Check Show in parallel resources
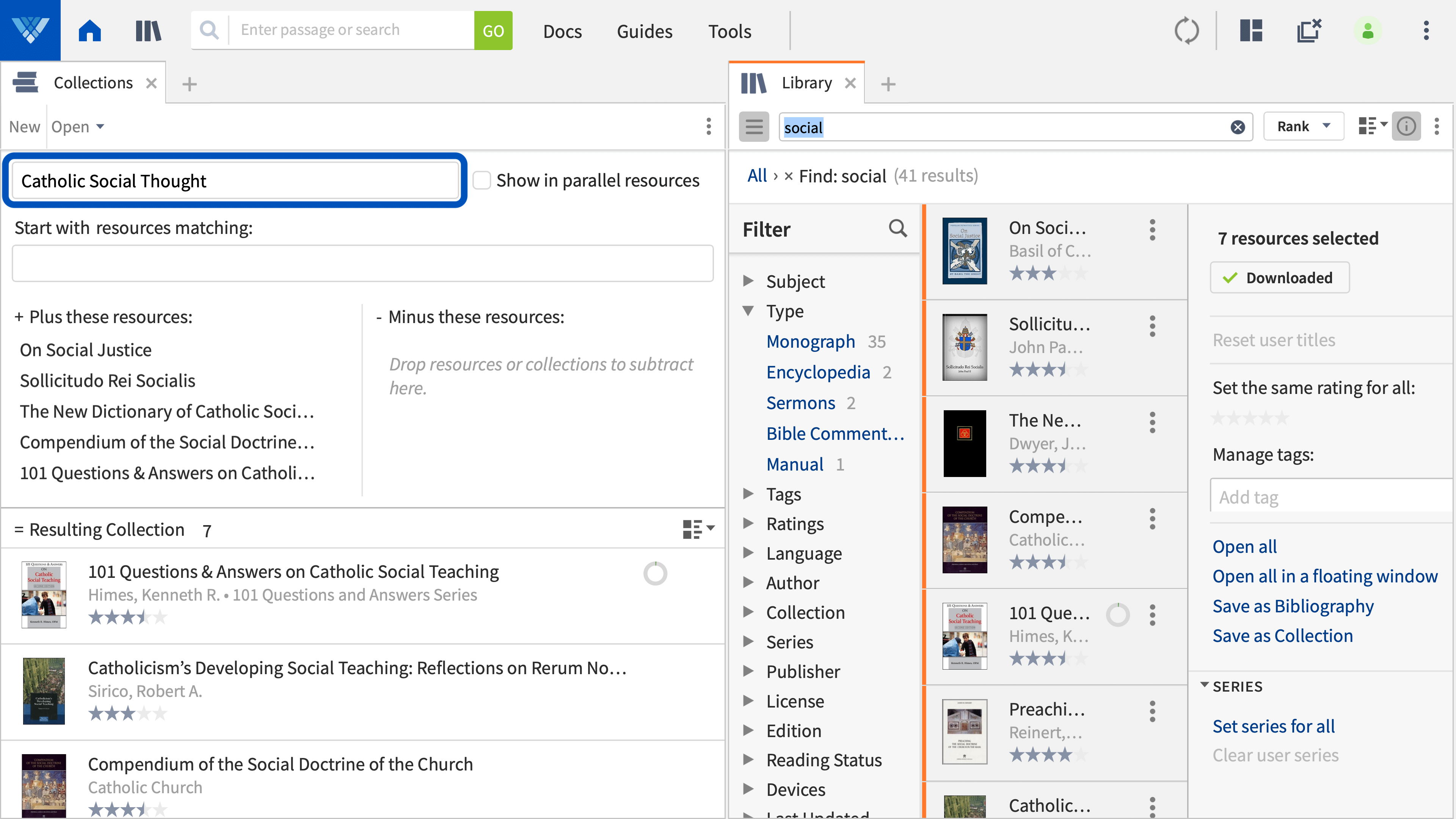 (x=482, y=180)
